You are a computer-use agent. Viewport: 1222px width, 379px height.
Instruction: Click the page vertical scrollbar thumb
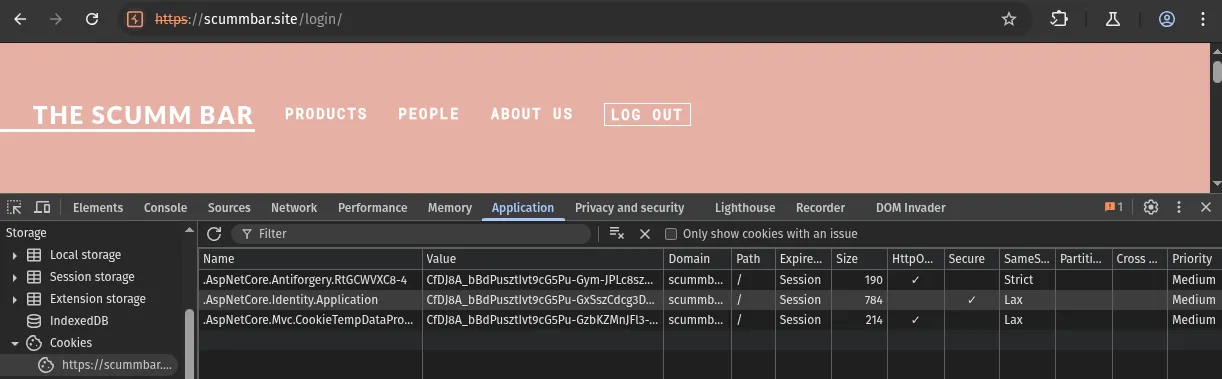click(1216, 71)
